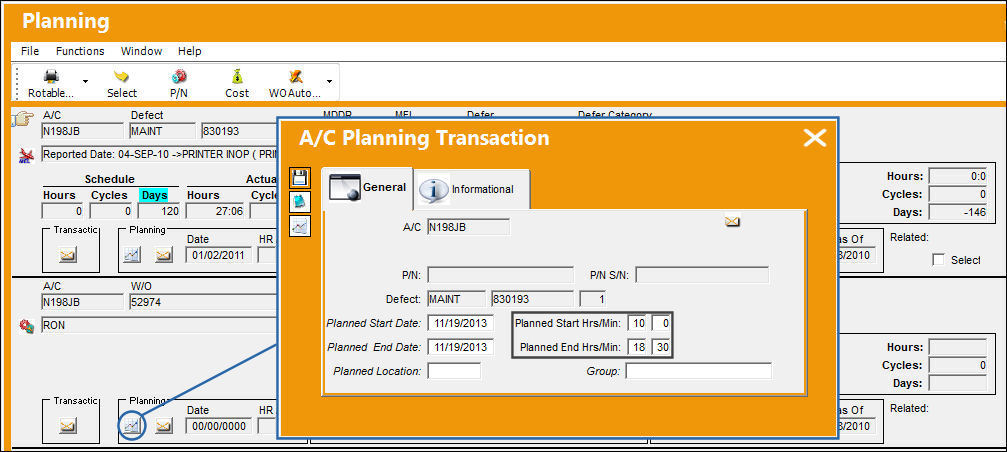
Task: Click the Planning Date field 01/02/2011
Action: pyautogui.click(x=219, y=256)
